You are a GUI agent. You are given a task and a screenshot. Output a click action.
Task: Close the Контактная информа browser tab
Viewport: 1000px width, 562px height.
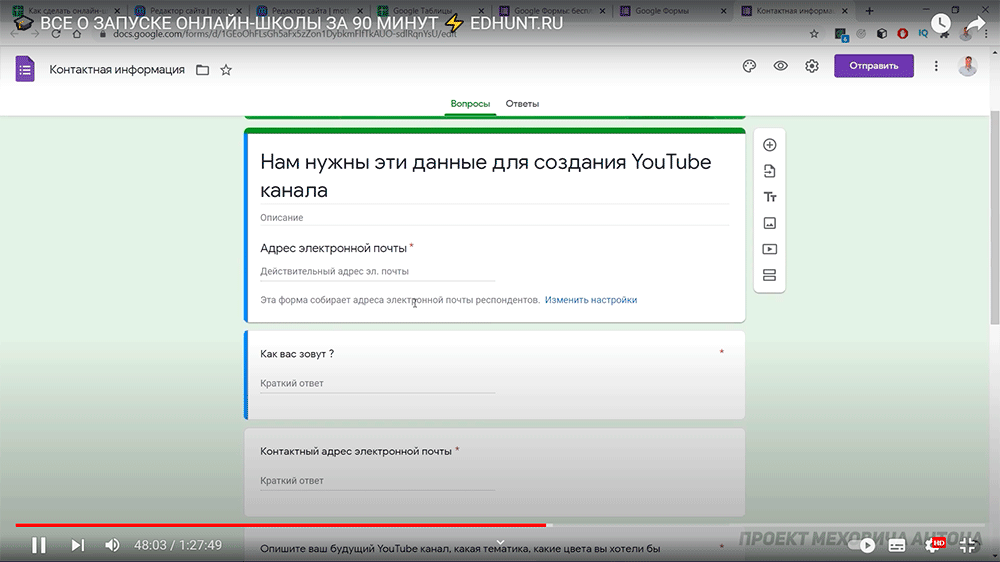pyautogui.click(x=844, y=11)
